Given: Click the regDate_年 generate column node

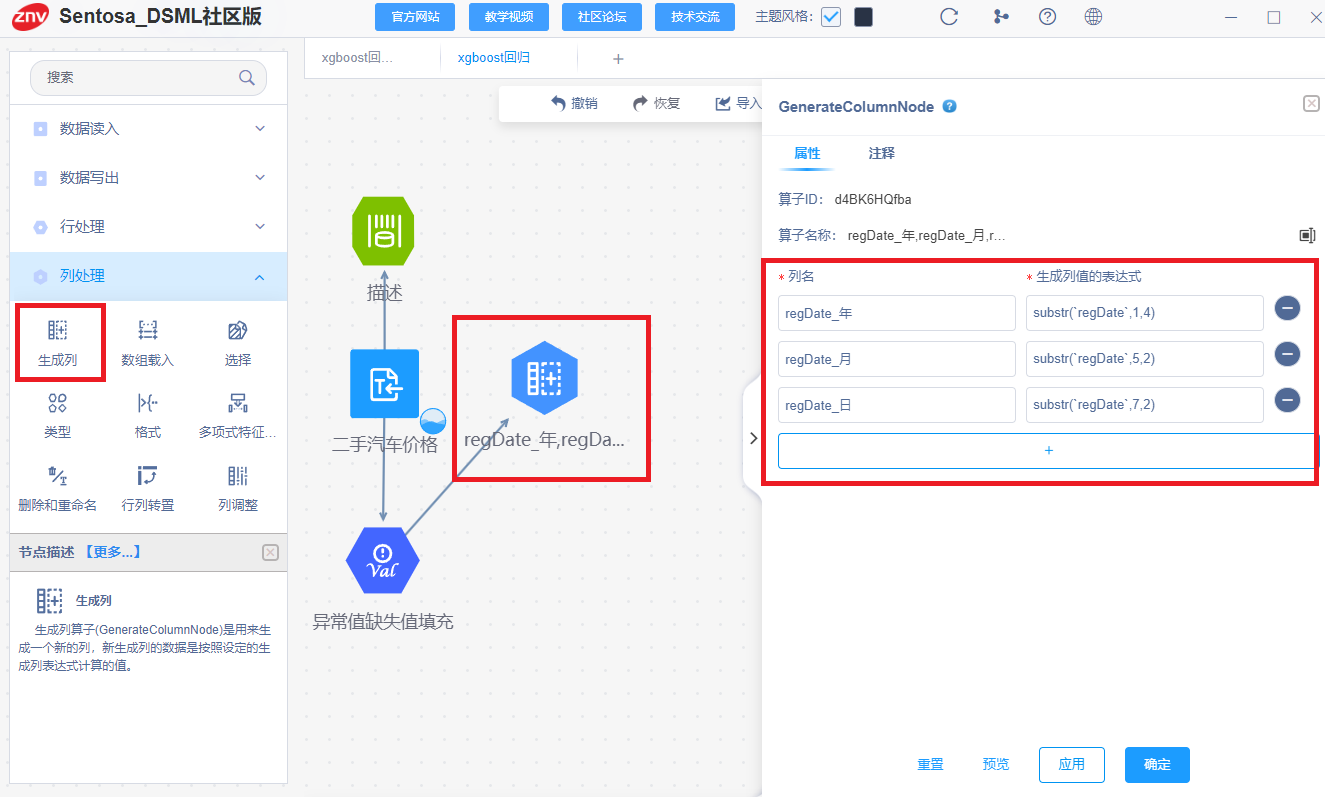Looking at the screenshot, I should [x=544, y=377].
